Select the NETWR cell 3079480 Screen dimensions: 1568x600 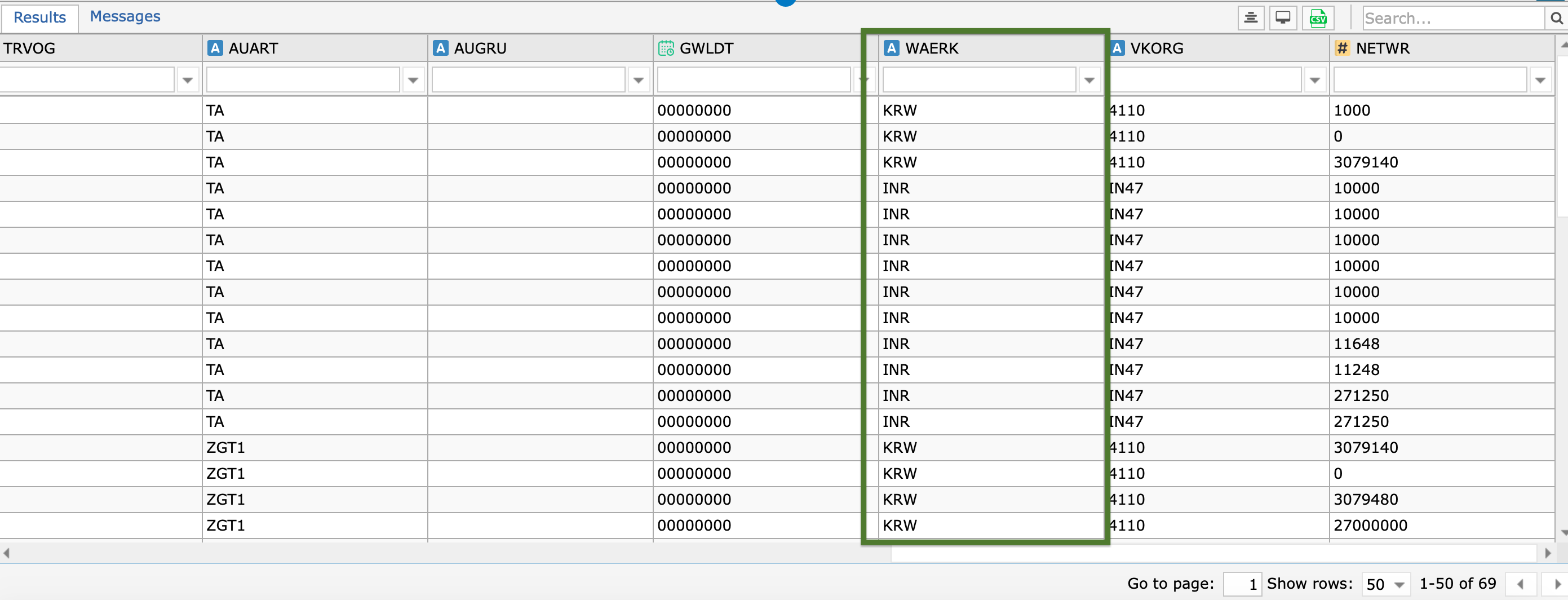(x=1442, y=500)
